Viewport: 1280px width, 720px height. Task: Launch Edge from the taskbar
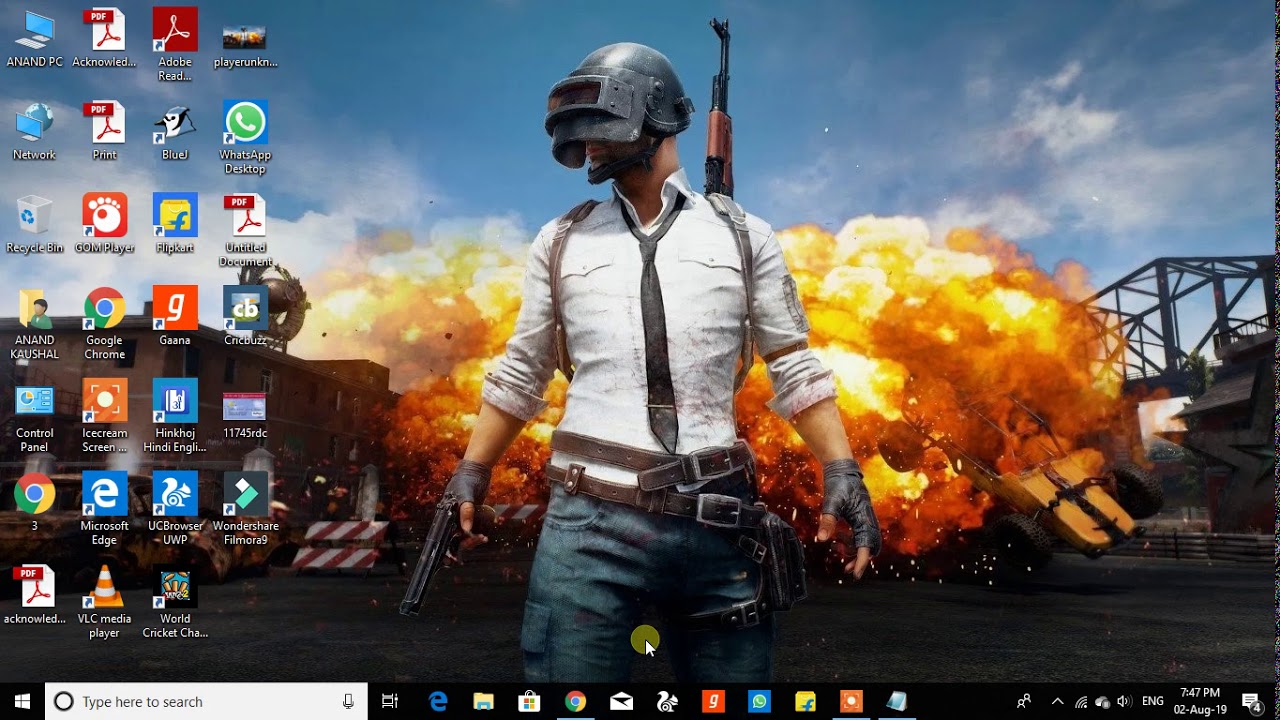pos(438,702)
